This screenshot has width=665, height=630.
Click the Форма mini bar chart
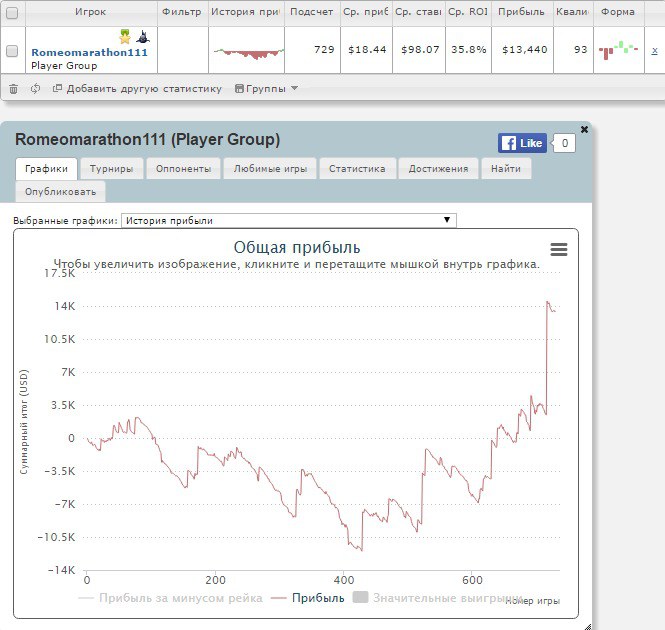[617, 50]
